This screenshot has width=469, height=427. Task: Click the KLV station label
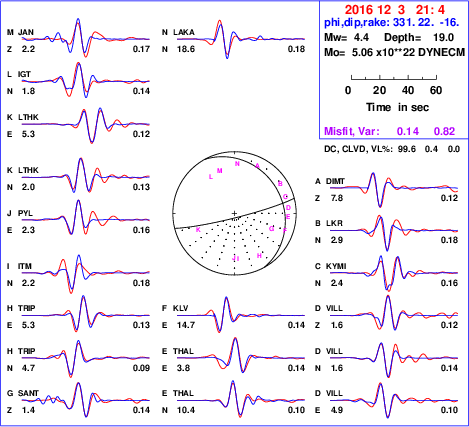(x=180, y=308)
